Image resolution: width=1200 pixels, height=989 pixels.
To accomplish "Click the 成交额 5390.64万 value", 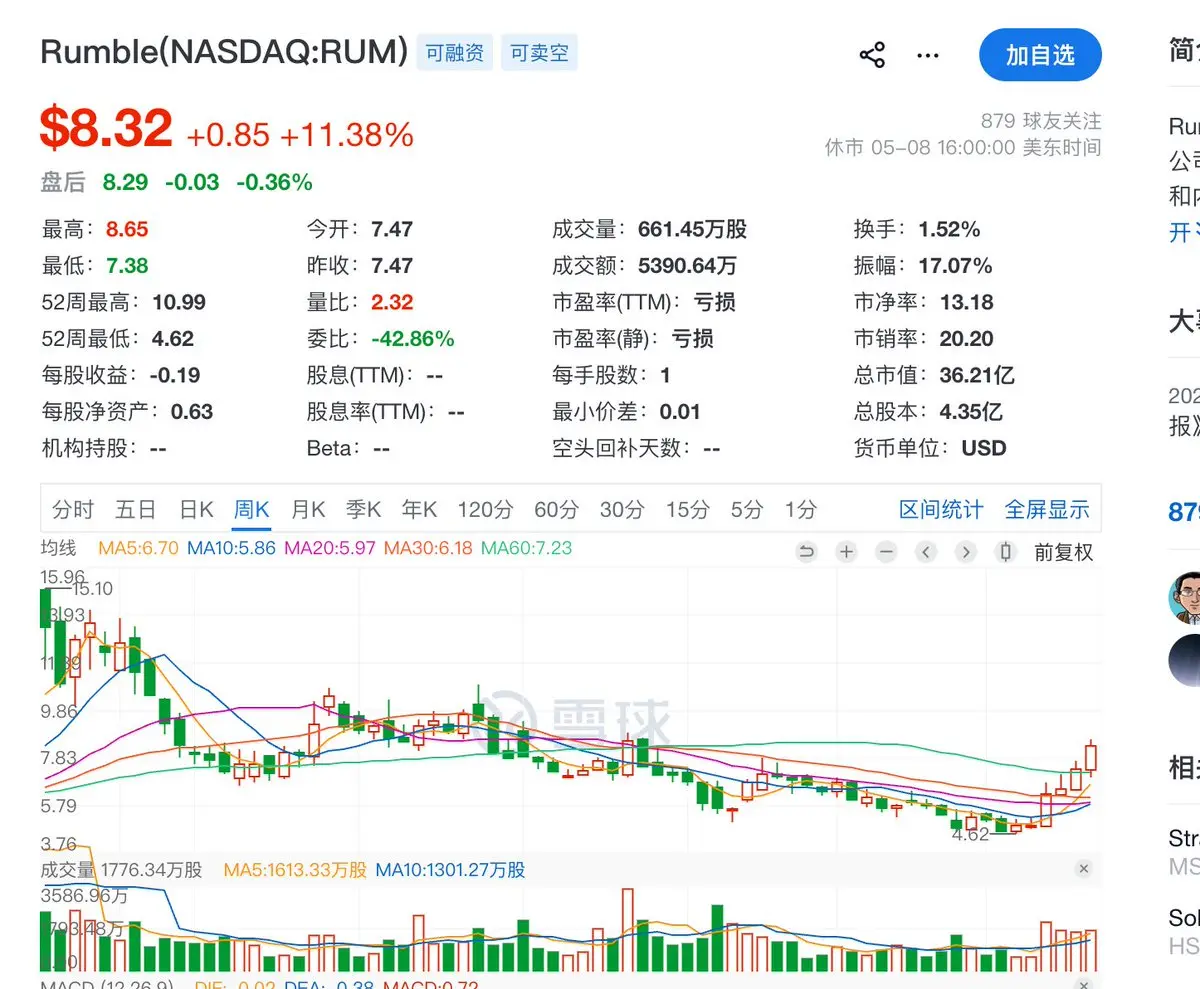I will [687, 266].
